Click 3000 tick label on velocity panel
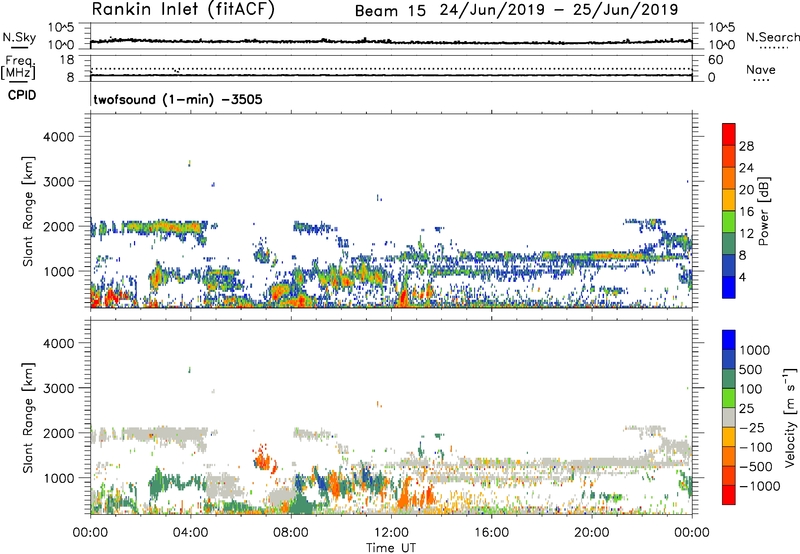 [x=58, y=388]
